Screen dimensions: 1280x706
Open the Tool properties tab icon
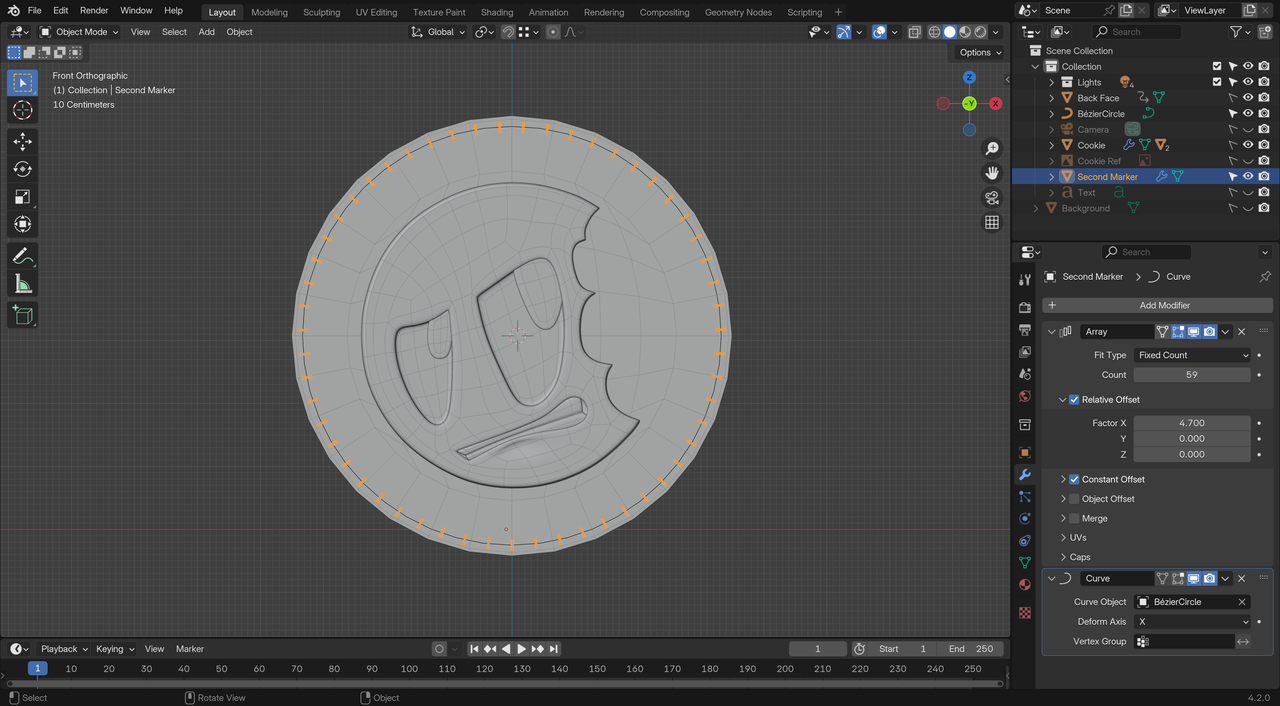[1024, 279]
